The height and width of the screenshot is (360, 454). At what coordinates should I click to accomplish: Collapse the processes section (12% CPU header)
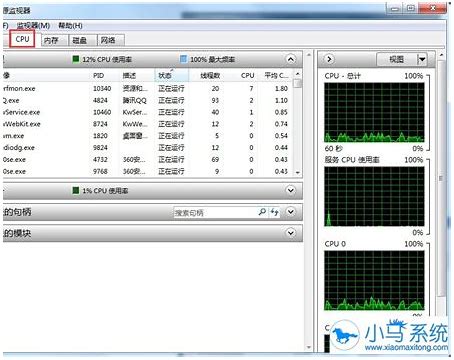coord(291,59)
